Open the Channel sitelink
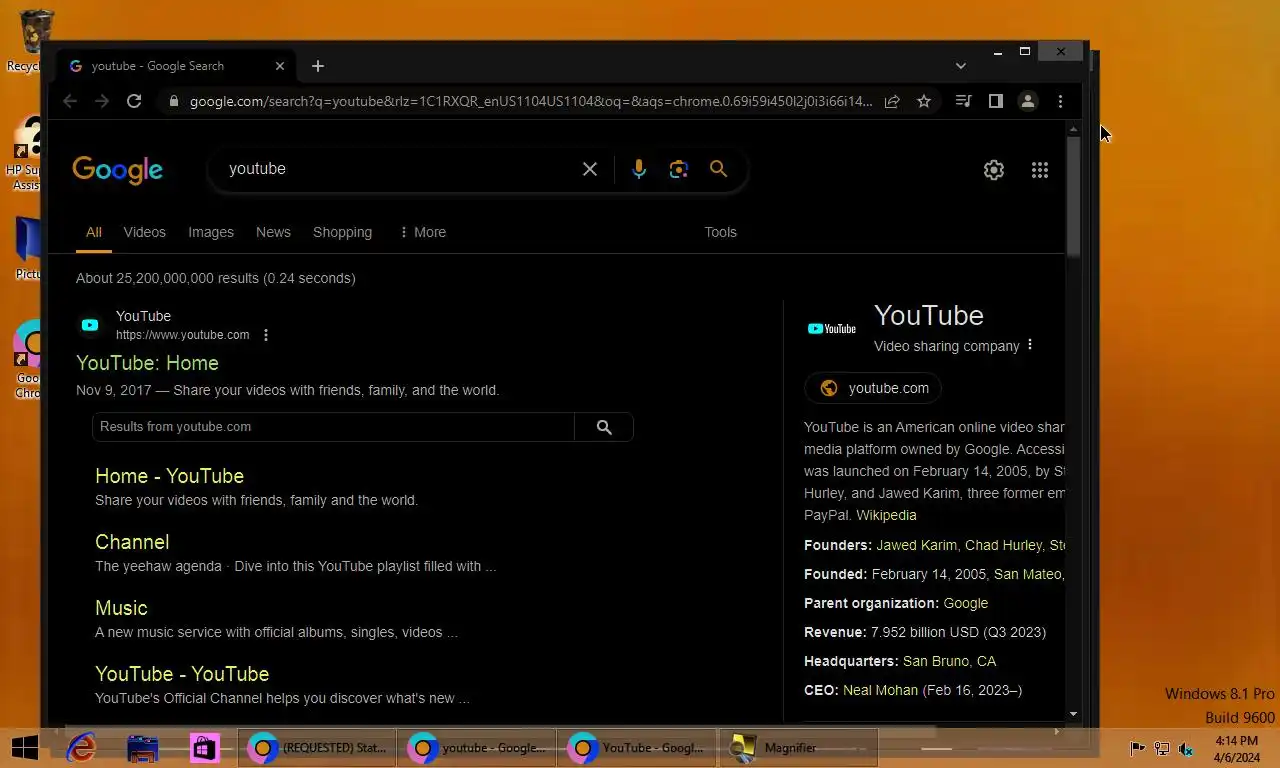 [x=132, y=542]
